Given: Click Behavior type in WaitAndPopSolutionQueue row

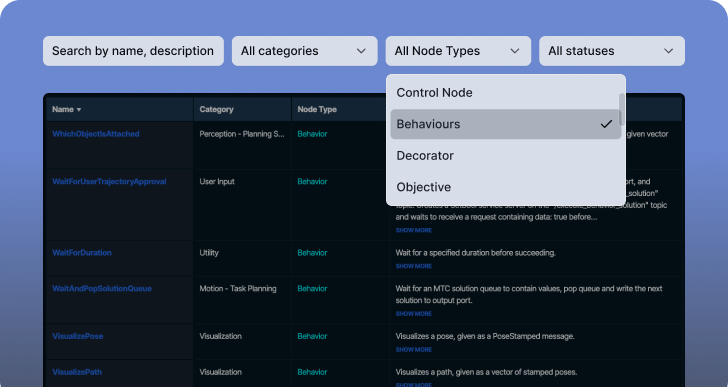Looking at the screenshot, I should pos(312,289).
